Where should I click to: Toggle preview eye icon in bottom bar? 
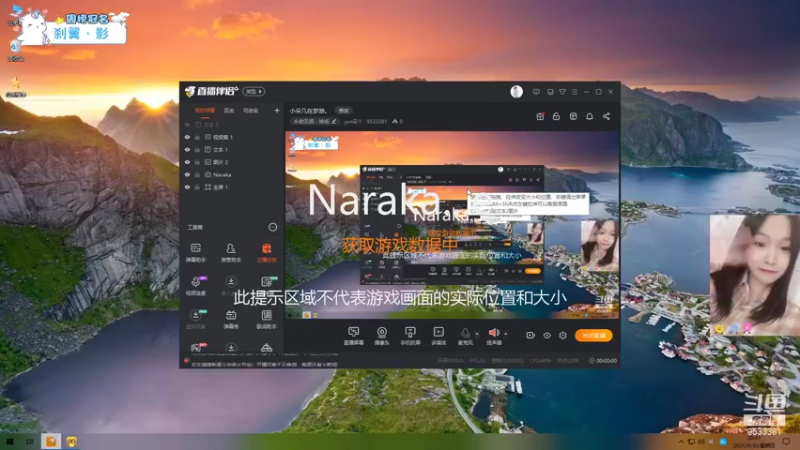coord(547,335)
